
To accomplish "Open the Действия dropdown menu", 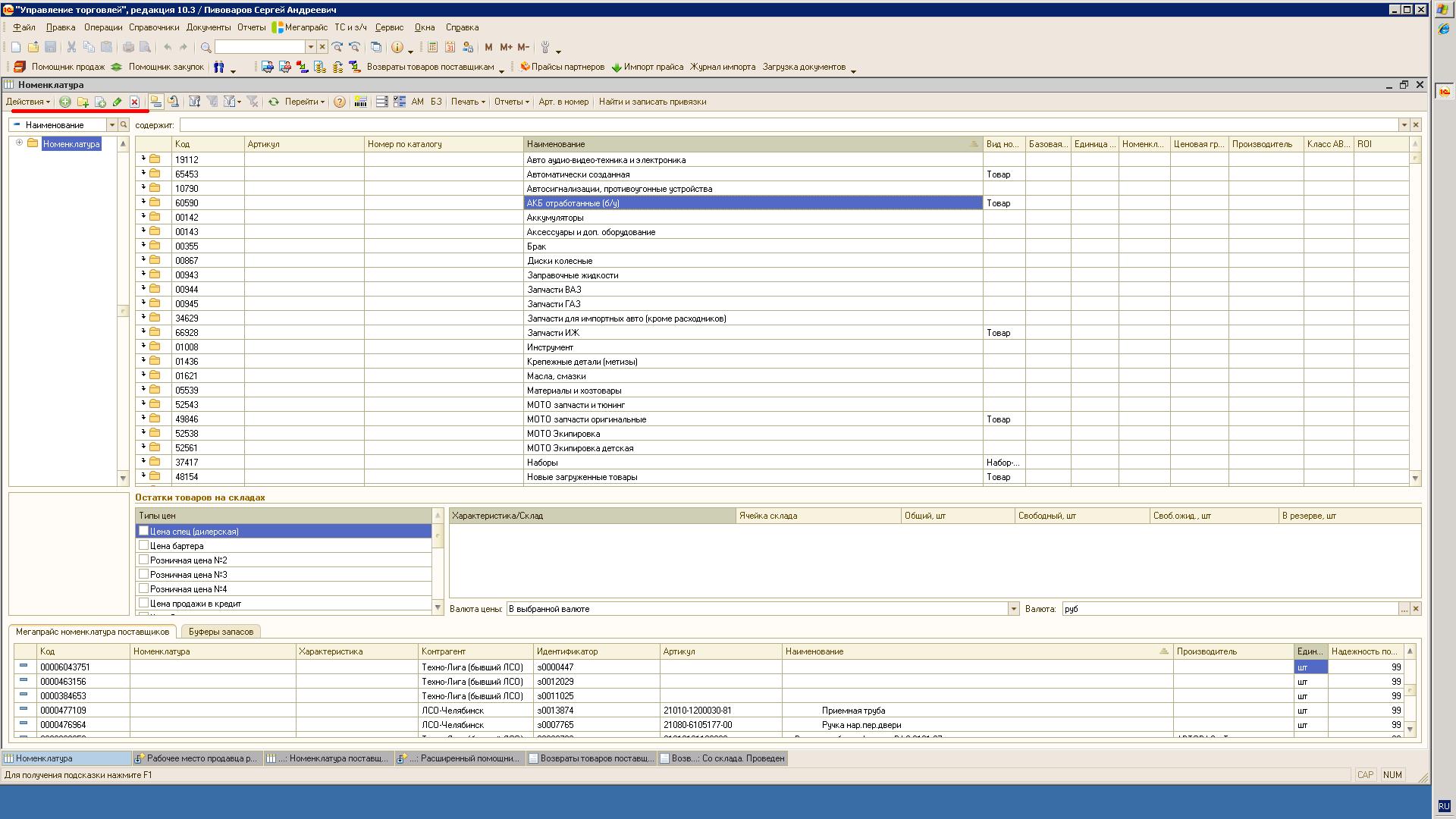I will pyautogui.click(x=28, y=102).
